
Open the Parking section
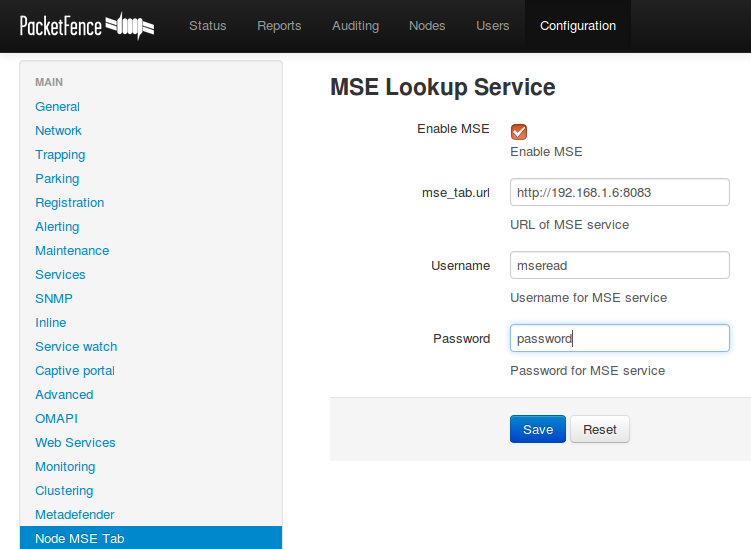pos(57,178)
